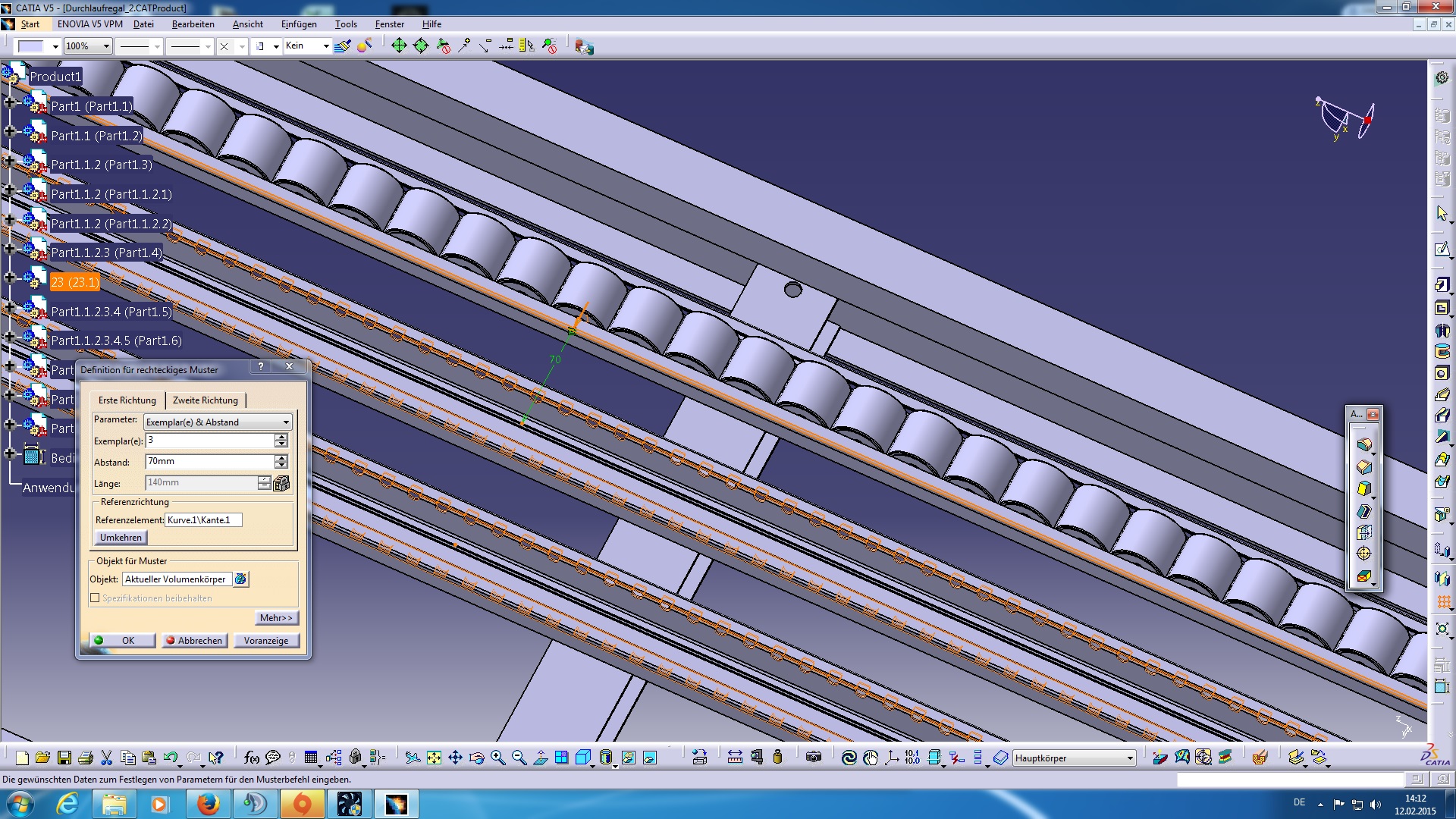Click the green Manipulation arrows icon
The height and width of the screenshot is (819, 1456).
point(399,46)
